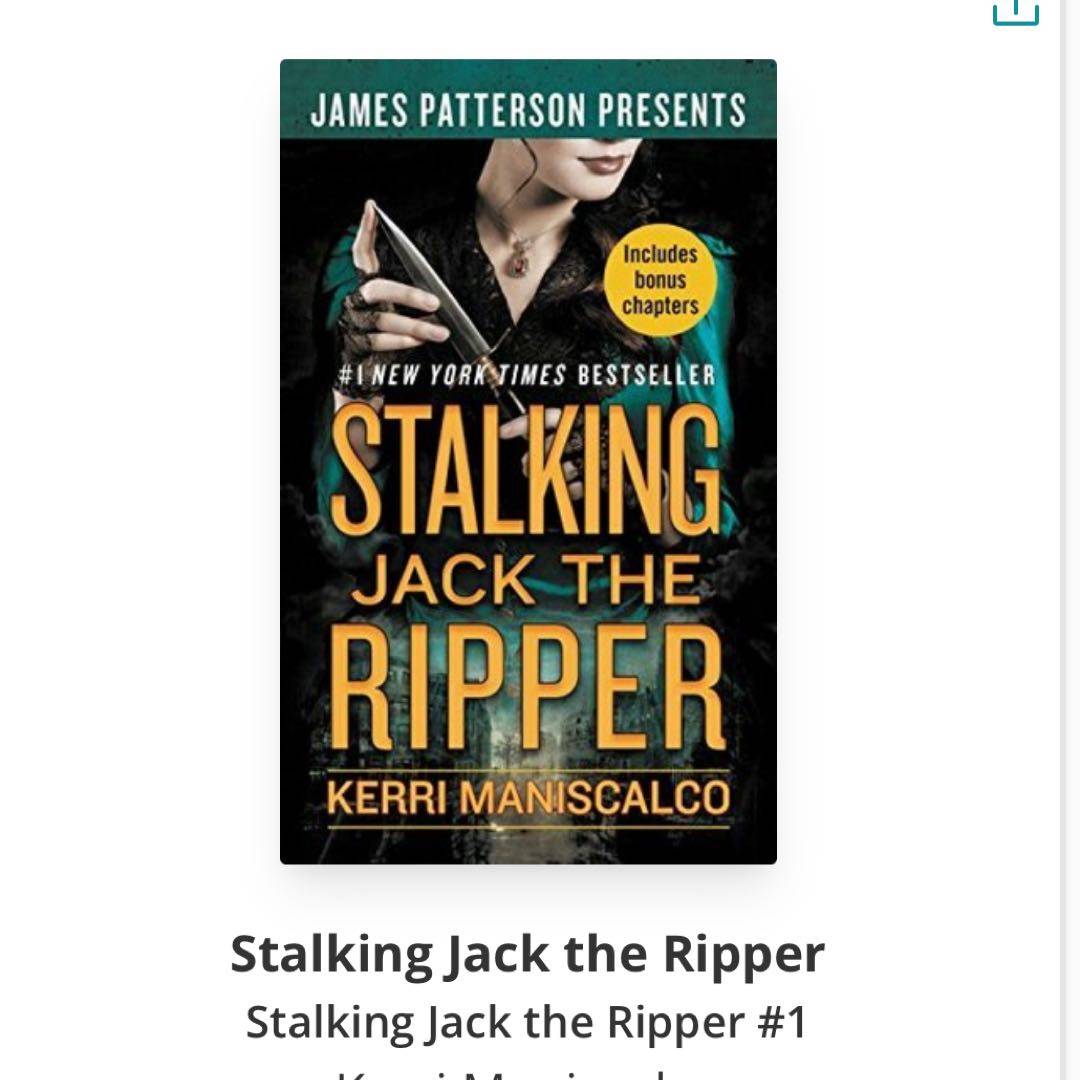Click '#1 New York Times Bestseller' cover text

(528, 375)
